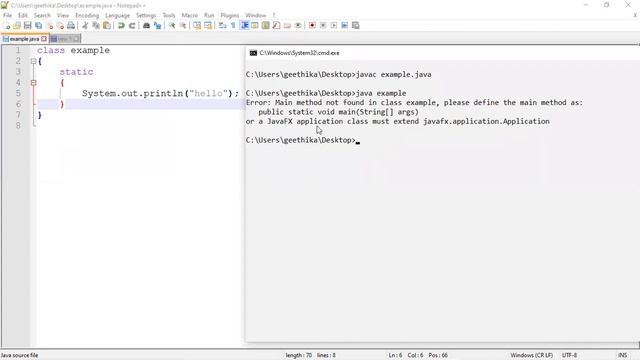Click the javac example.java line in cmd
The image size is (640, 360).
point(338,75)
